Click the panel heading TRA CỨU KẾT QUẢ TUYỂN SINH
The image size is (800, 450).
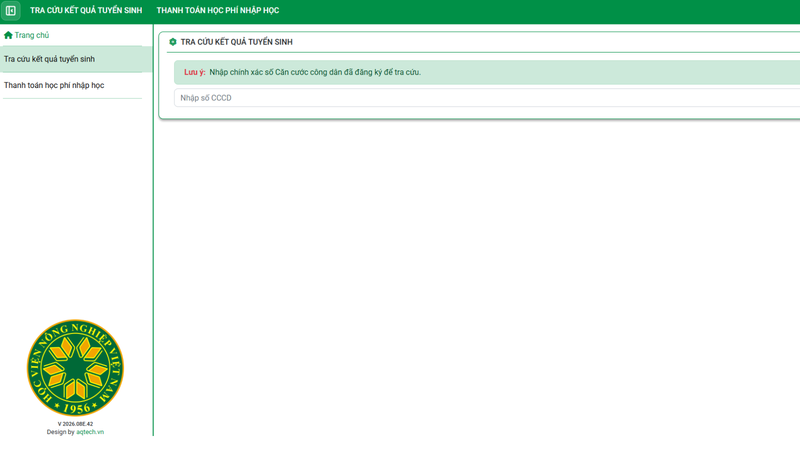click(x=237, y=42)
